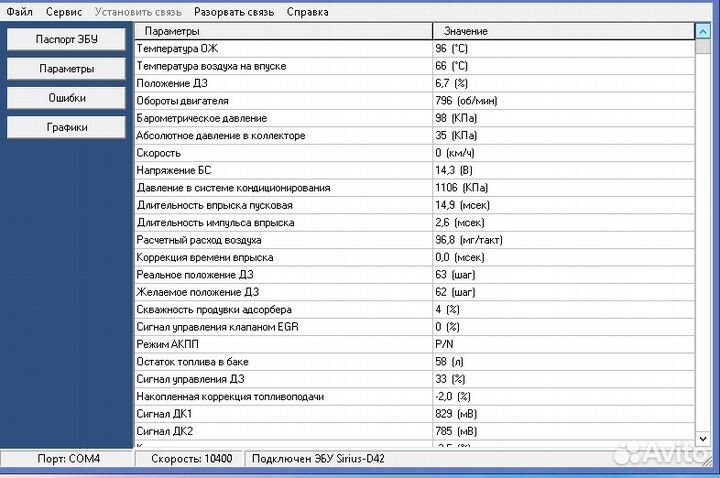720x478 pixels.
Task: Select the Накопленная коррекция топливоподачи row
Action: coord(415,397)
